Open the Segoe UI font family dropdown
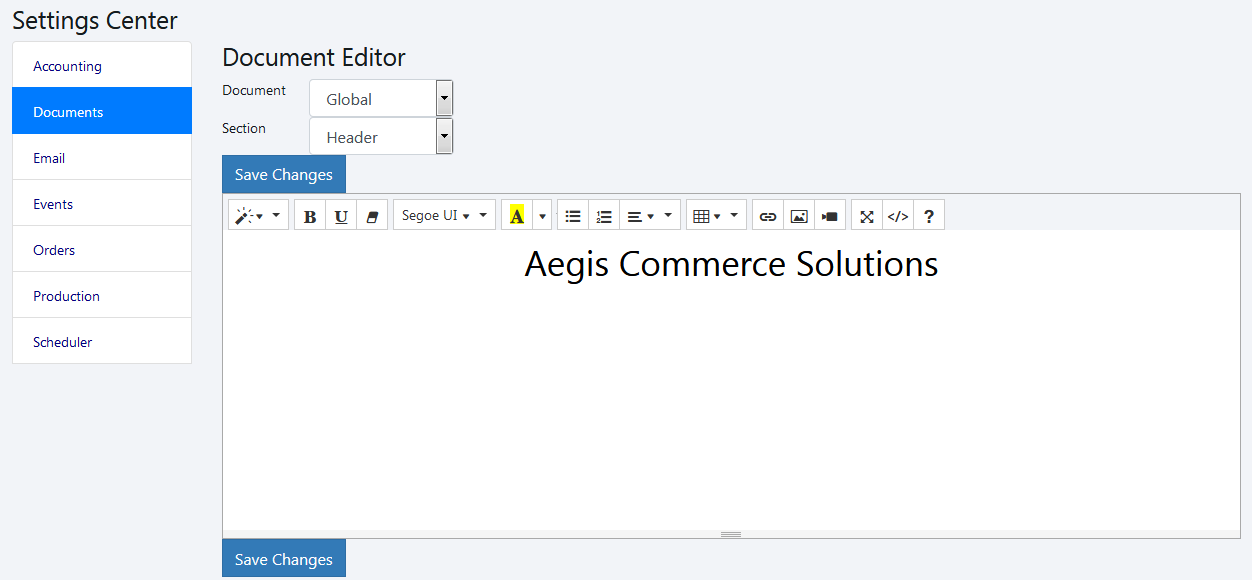Screen dimensions: 1252x580 [x=444, y=216]
